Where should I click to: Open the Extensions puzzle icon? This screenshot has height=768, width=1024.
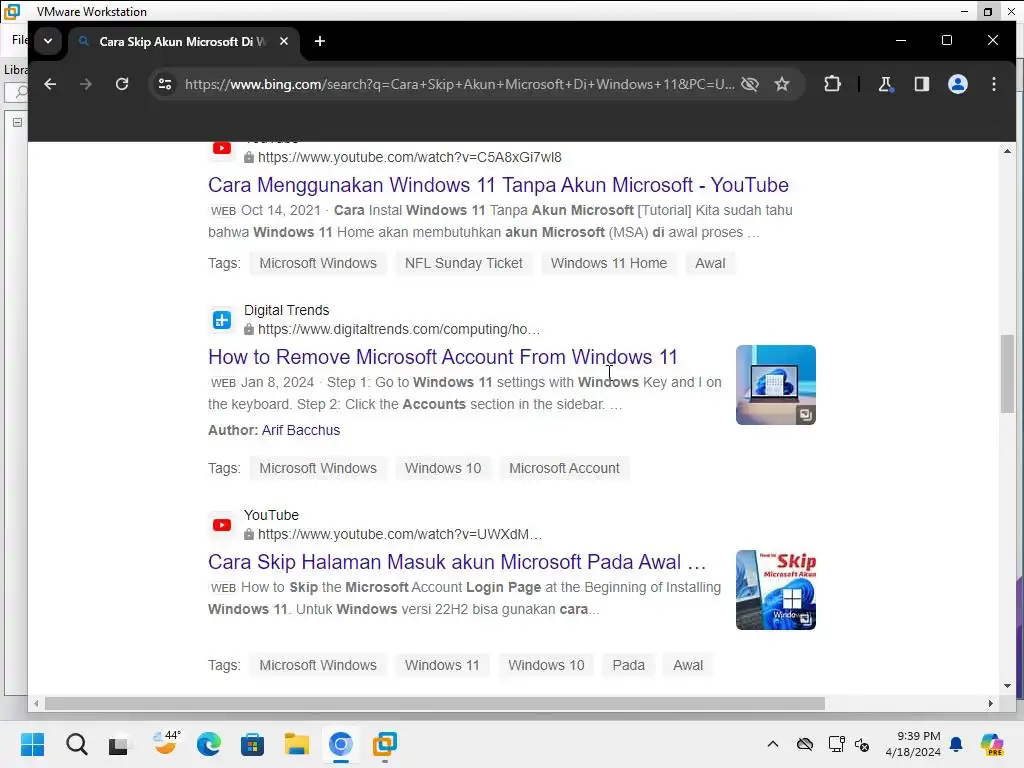(832, 84)
